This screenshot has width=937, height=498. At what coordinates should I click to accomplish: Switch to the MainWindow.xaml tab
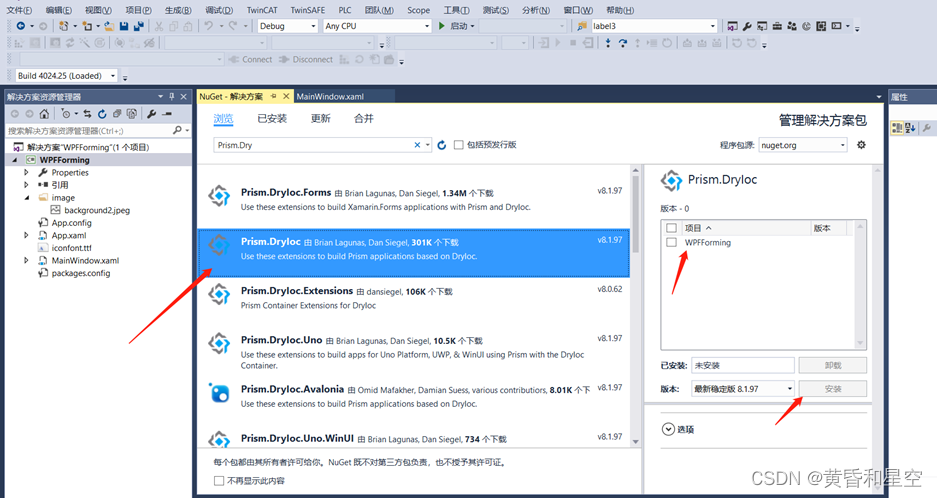pos(330,96)
